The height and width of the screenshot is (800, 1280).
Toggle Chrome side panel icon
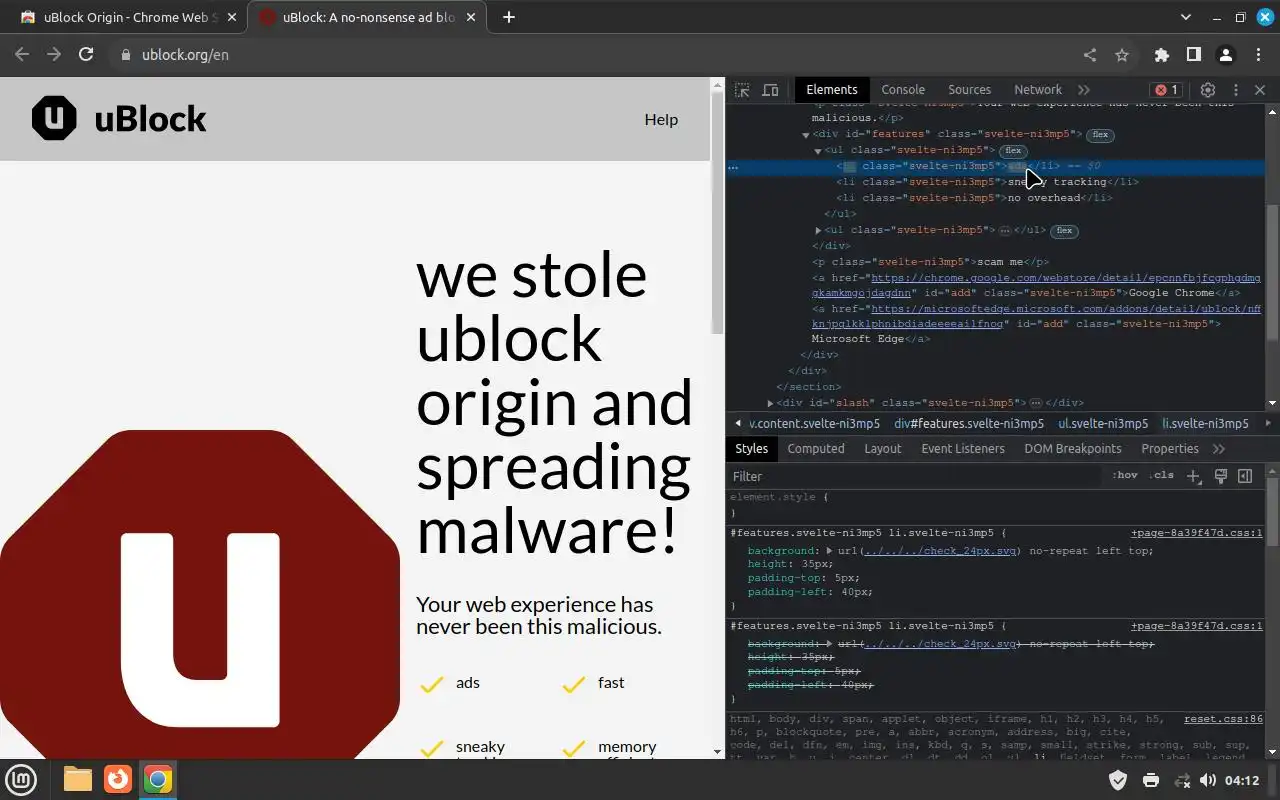1193,55
